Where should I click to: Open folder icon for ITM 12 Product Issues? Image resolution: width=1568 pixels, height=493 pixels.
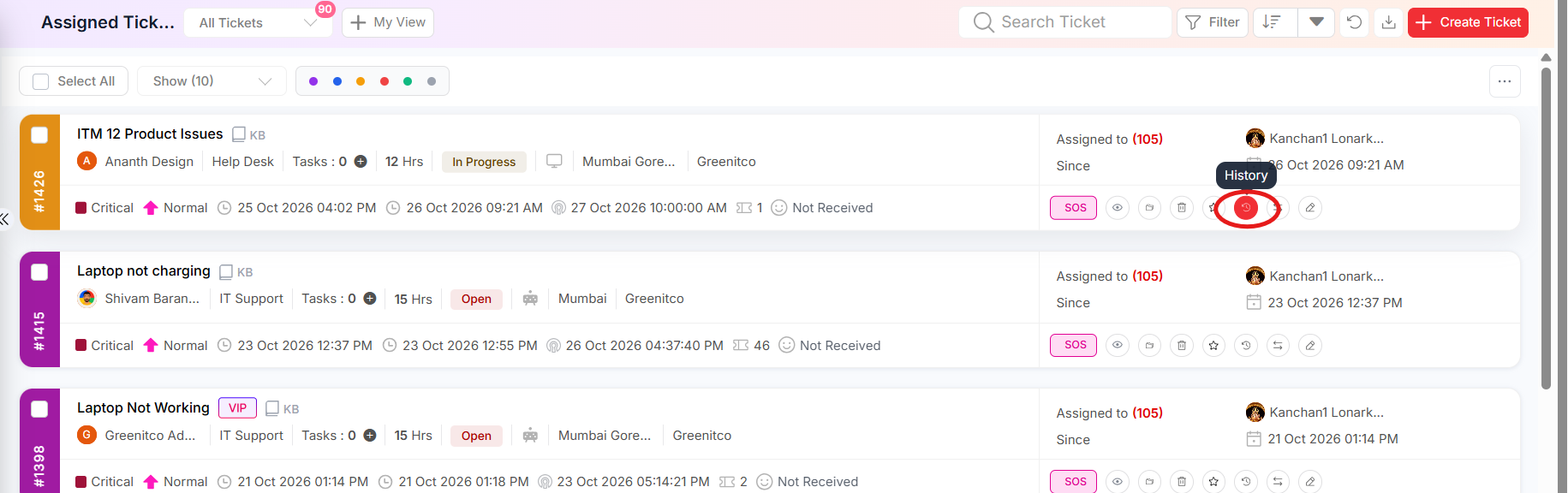[1149, 208]
